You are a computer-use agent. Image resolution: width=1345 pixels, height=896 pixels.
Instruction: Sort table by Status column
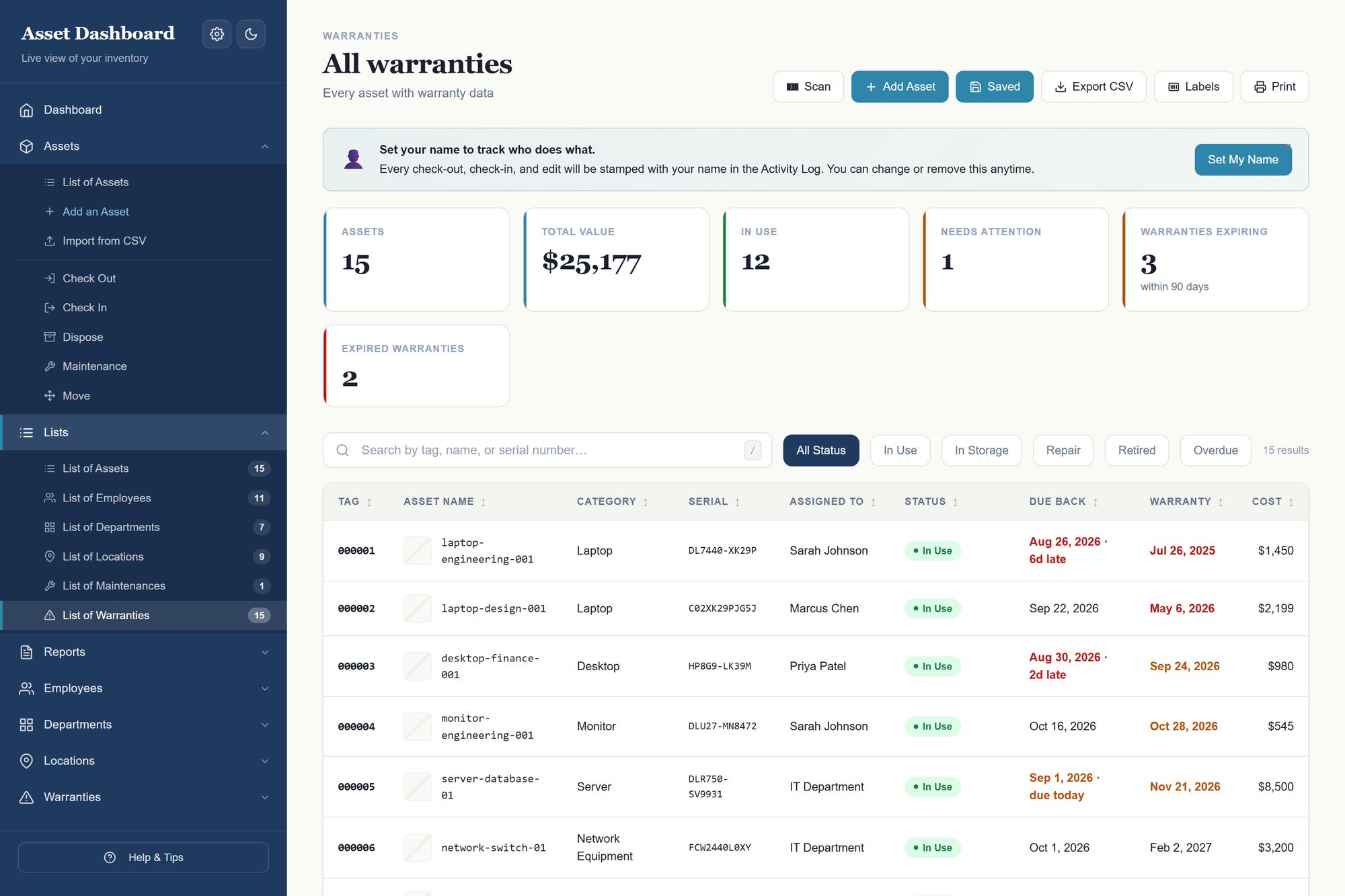(931, 502)
